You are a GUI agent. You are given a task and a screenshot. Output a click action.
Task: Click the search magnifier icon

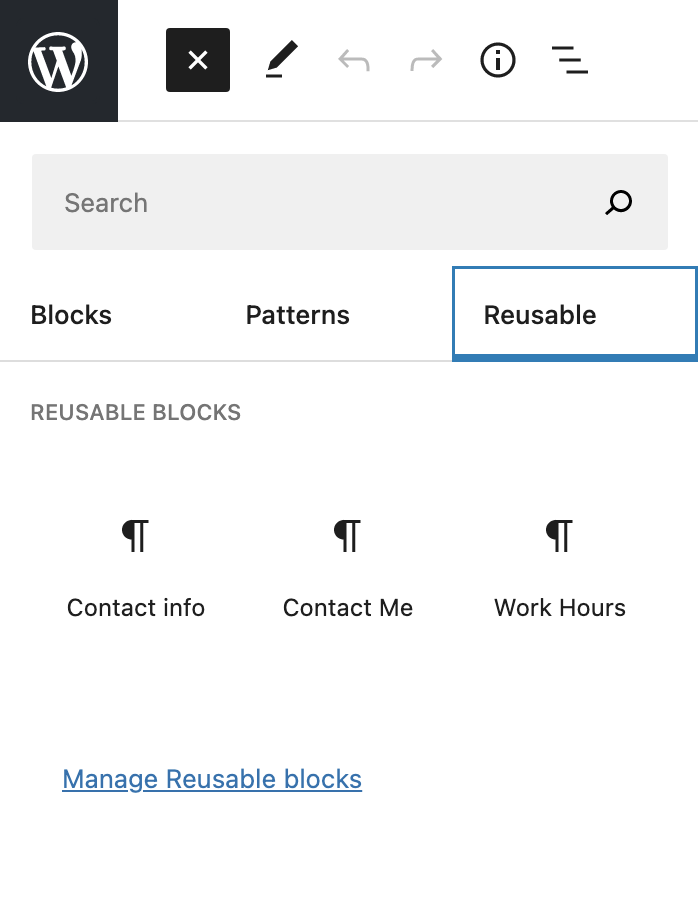click(618, 202)
